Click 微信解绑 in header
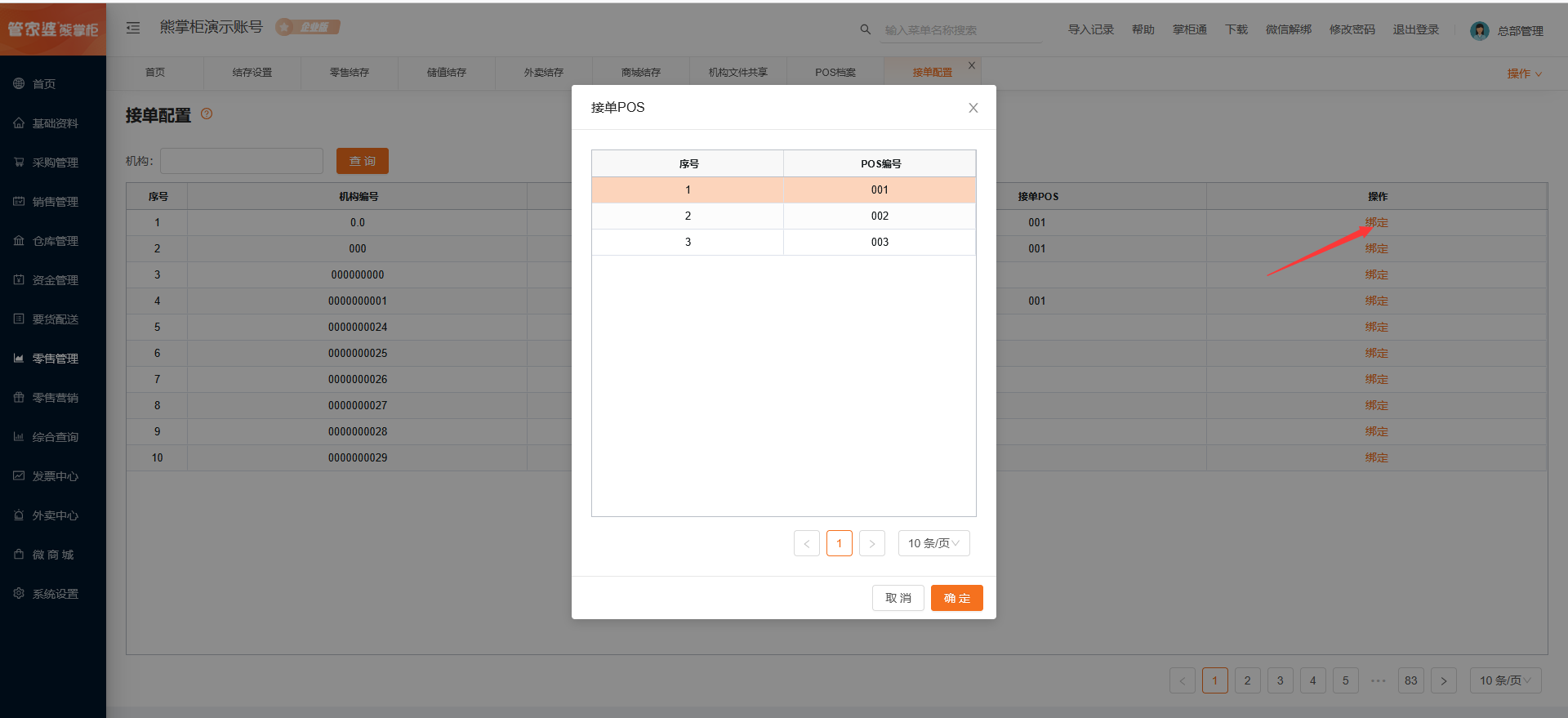The image size is (1568, 718). 1289,29
